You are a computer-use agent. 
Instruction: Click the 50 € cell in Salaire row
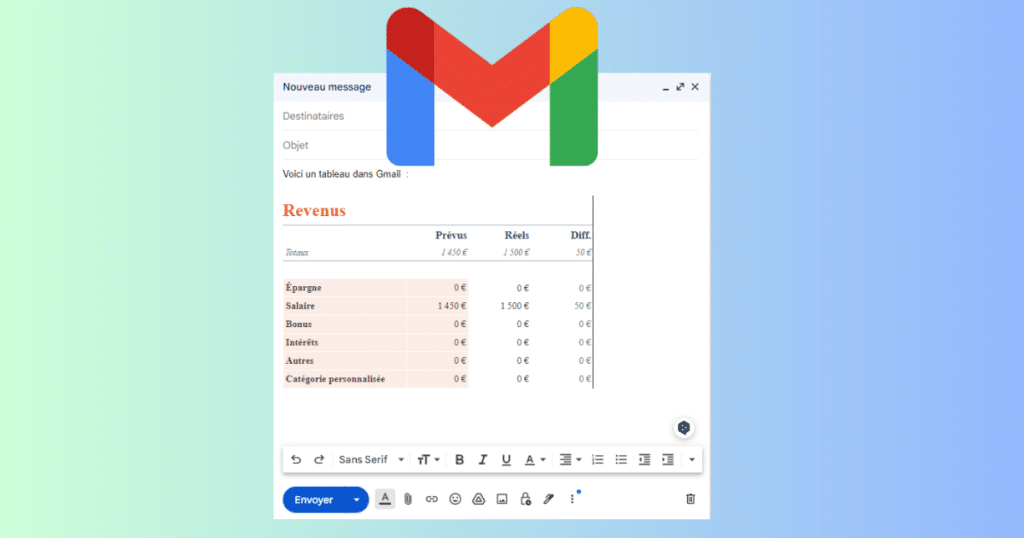[x=583, y=306]
